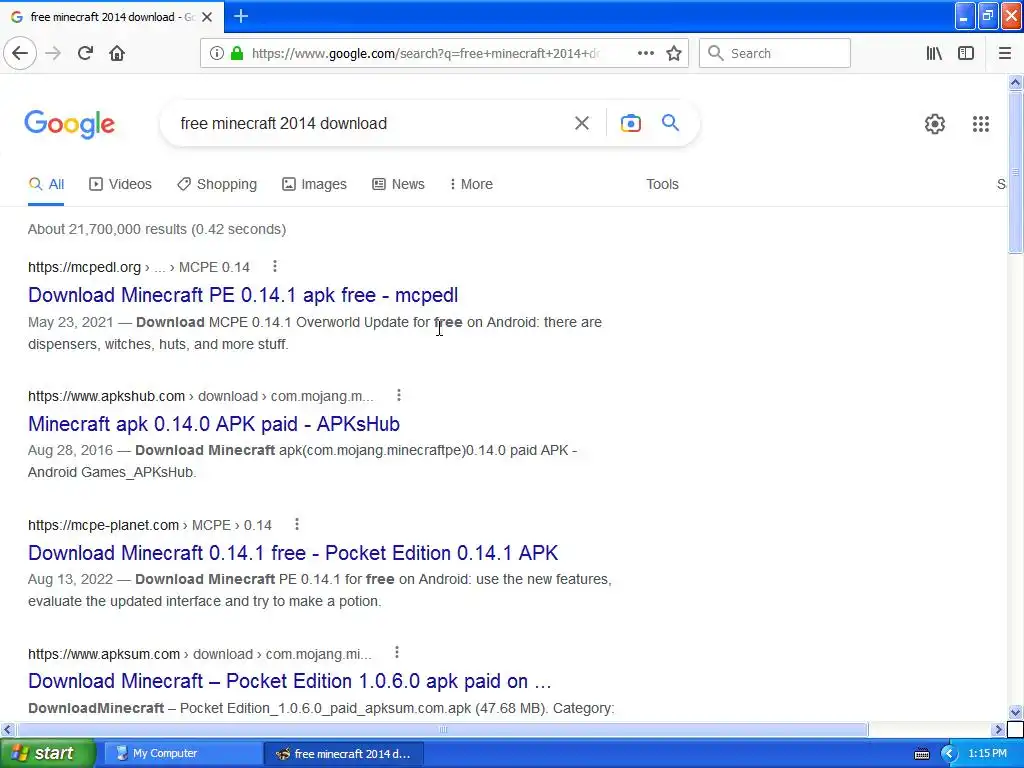The image size is (1024, 768).
Task: Click the https://www.apksum.com breadcrumb URL
Action: [104, 654]
